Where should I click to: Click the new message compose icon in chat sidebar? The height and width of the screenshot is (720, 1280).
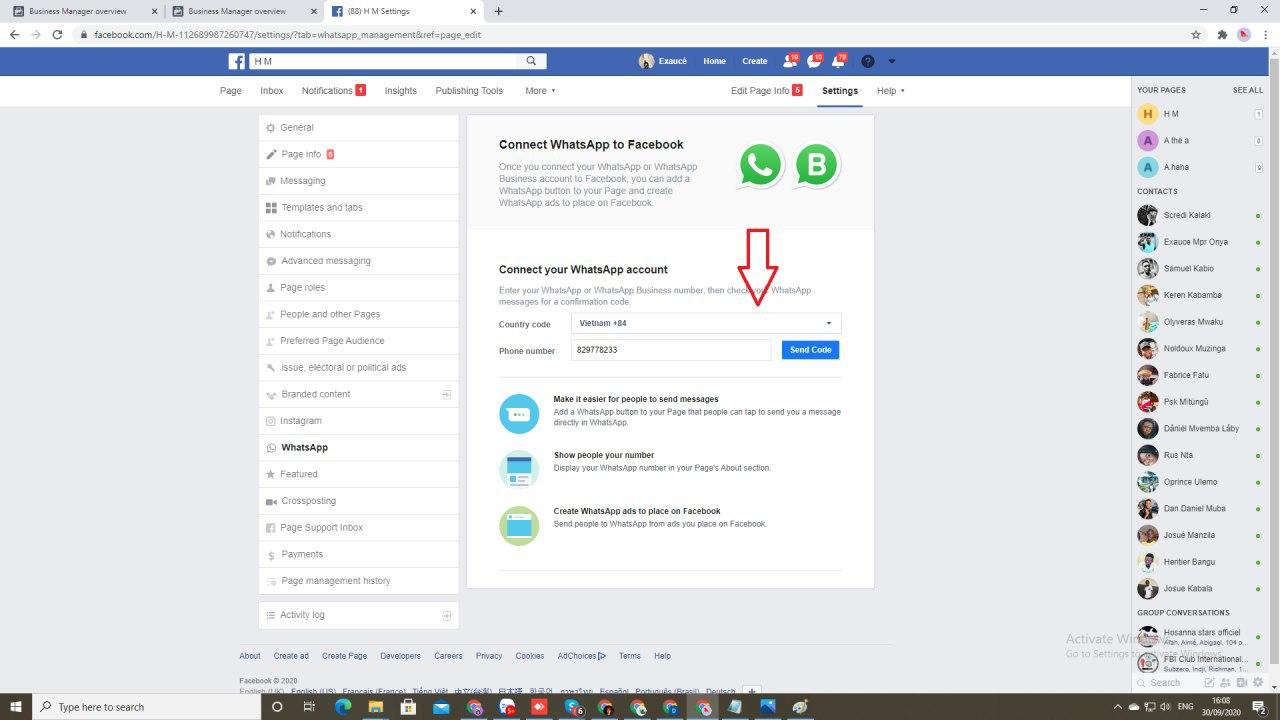point(1209,683)
